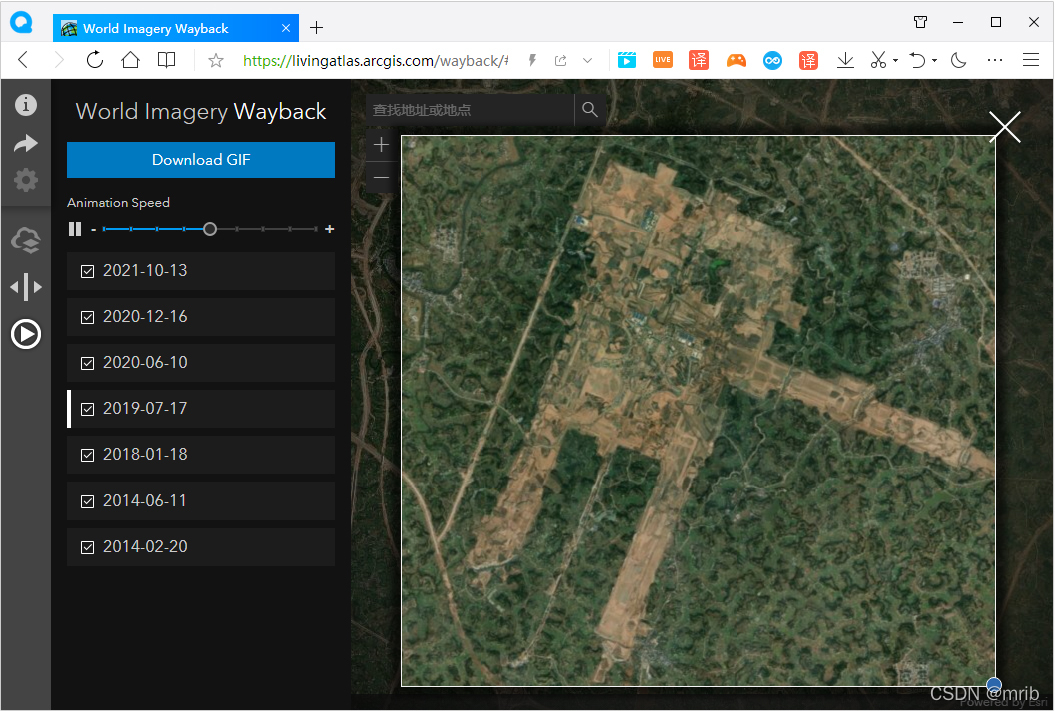The height and width of the screenshot is (711, 1055).
Task: Click the search magnifier icon on map
Action: pyautogui.click(x=590, y=110)
